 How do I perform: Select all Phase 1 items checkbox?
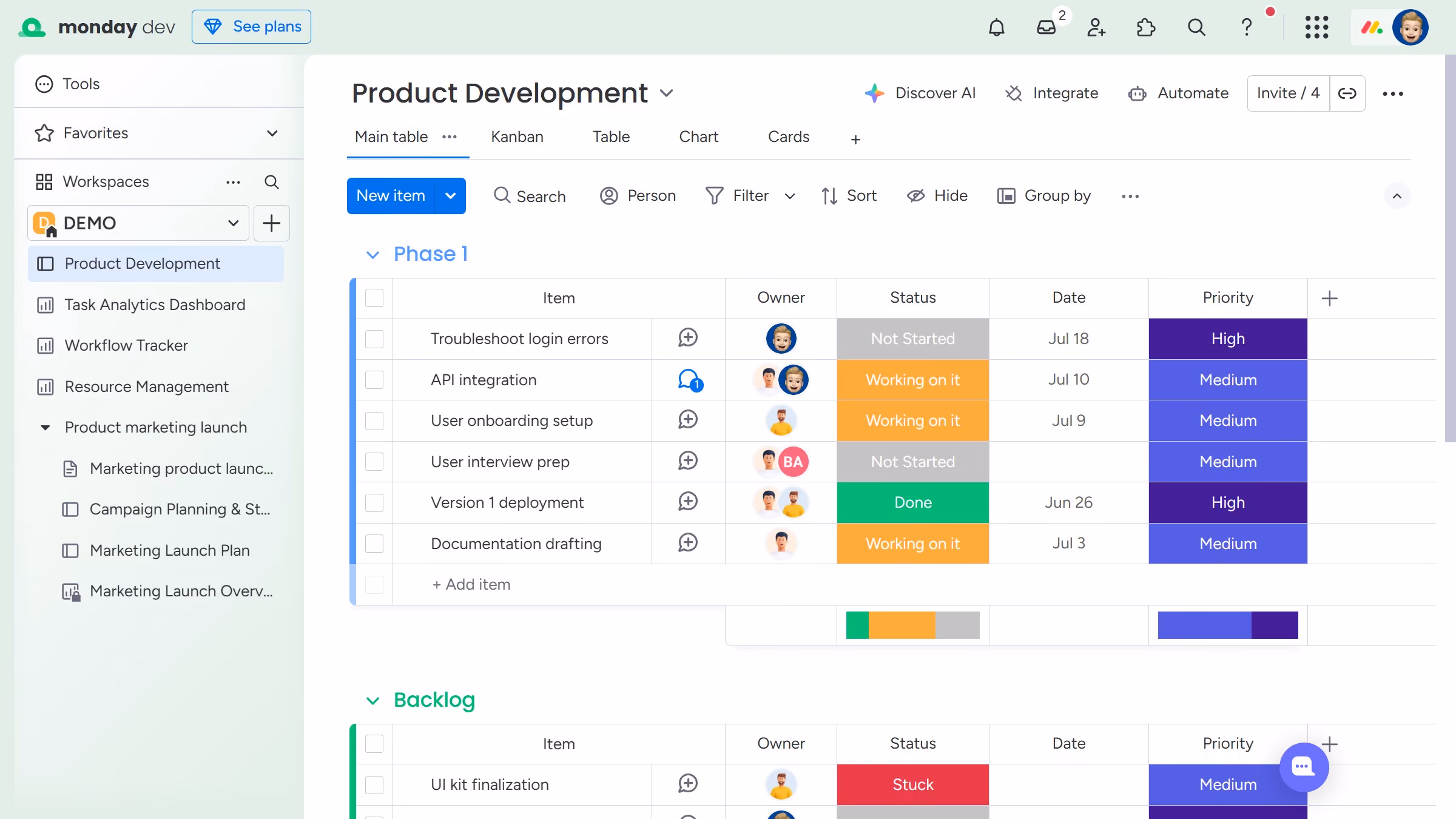(374, 298)
